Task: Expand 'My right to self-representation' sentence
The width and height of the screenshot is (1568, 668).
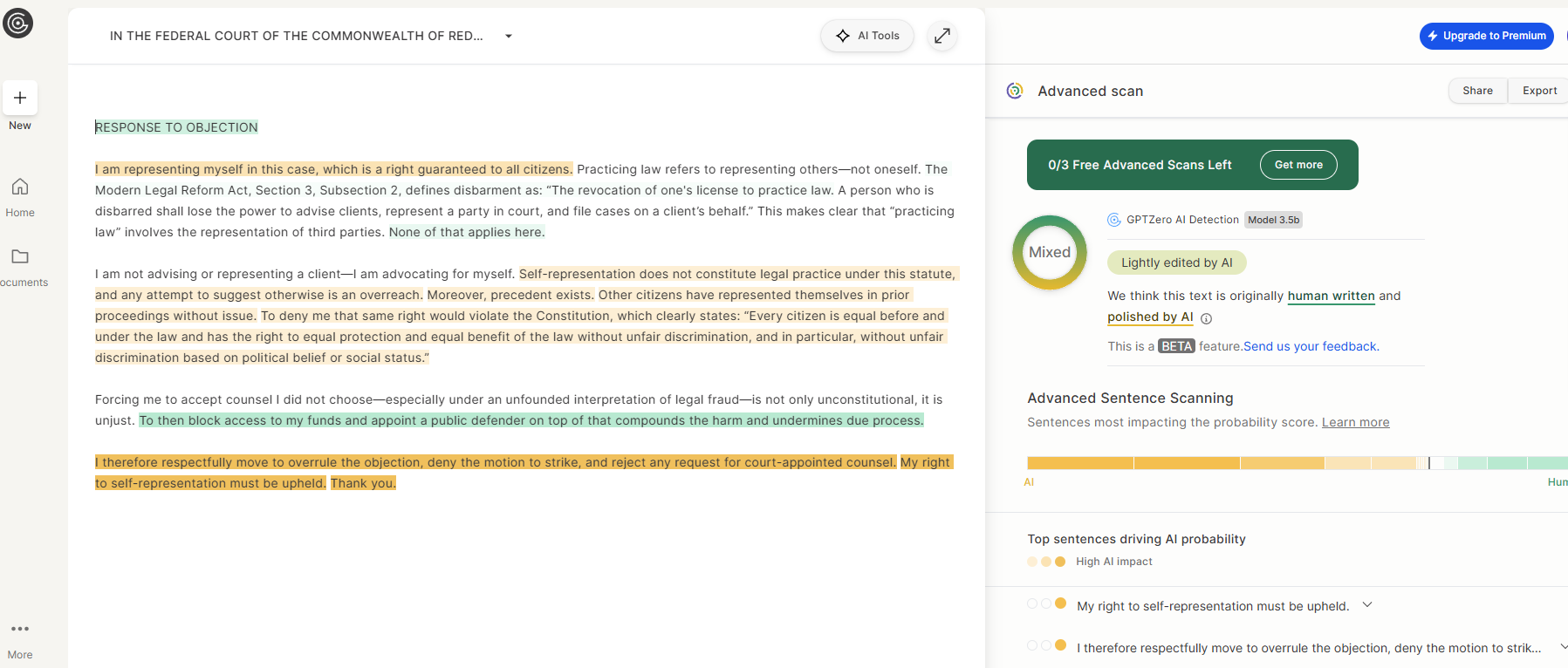Action: point(1367,605)
